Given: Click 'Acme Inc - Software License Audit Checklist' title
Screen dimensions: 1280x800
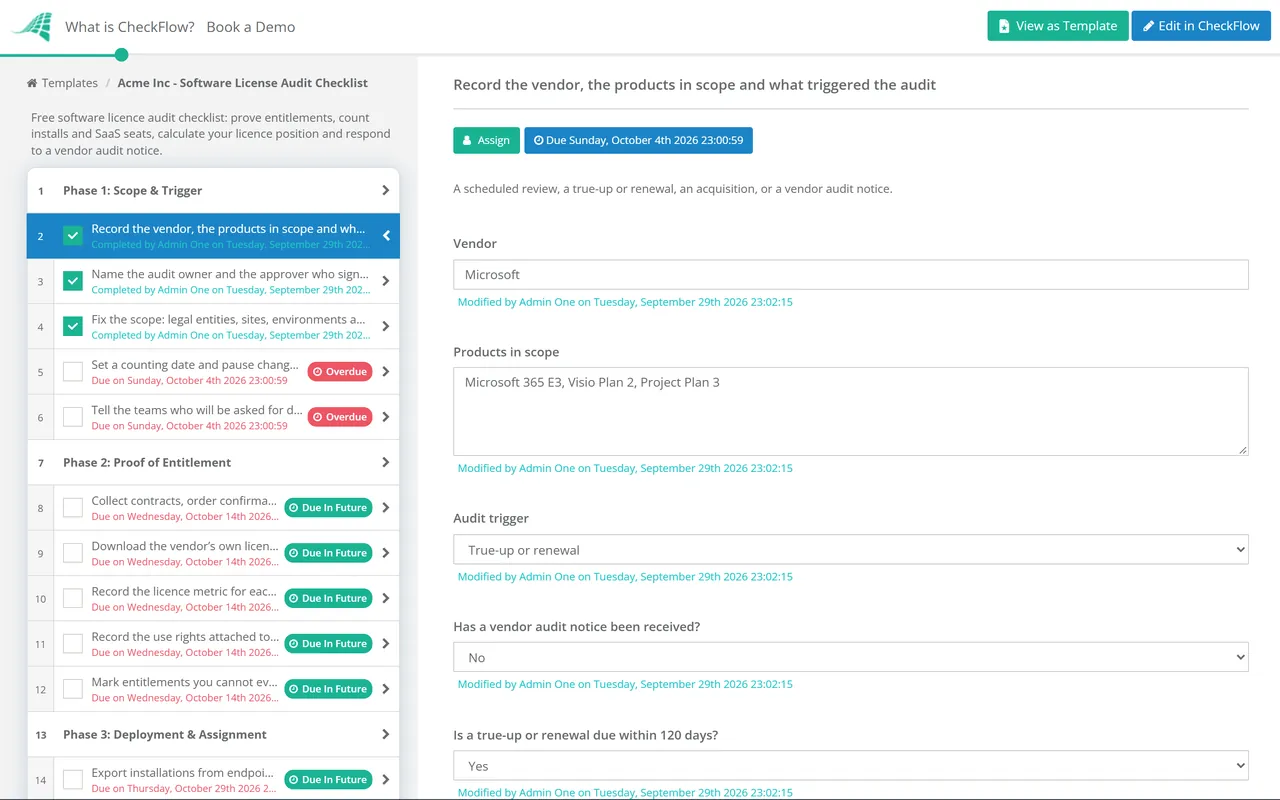Looking at the screenshot, I should click(x=243, y=83).
